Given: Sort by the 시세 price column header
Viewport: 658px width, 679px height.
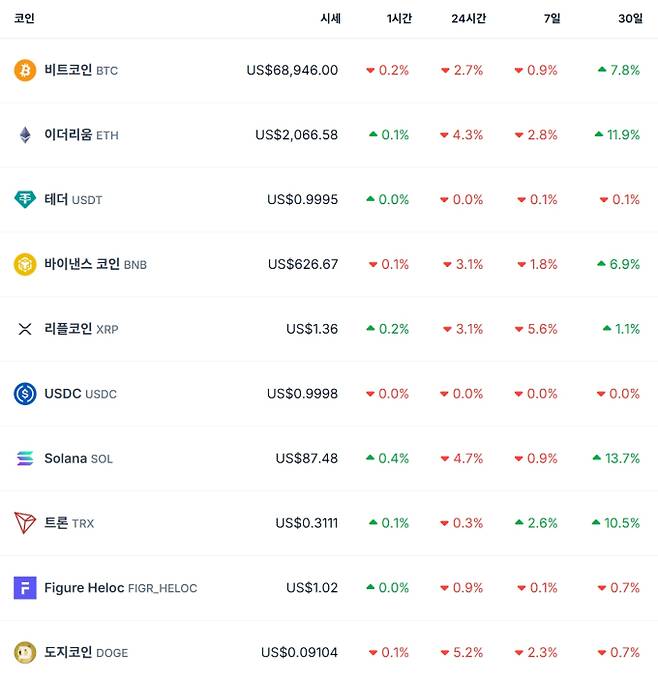Looking at the screenshot, I should 330,18.
